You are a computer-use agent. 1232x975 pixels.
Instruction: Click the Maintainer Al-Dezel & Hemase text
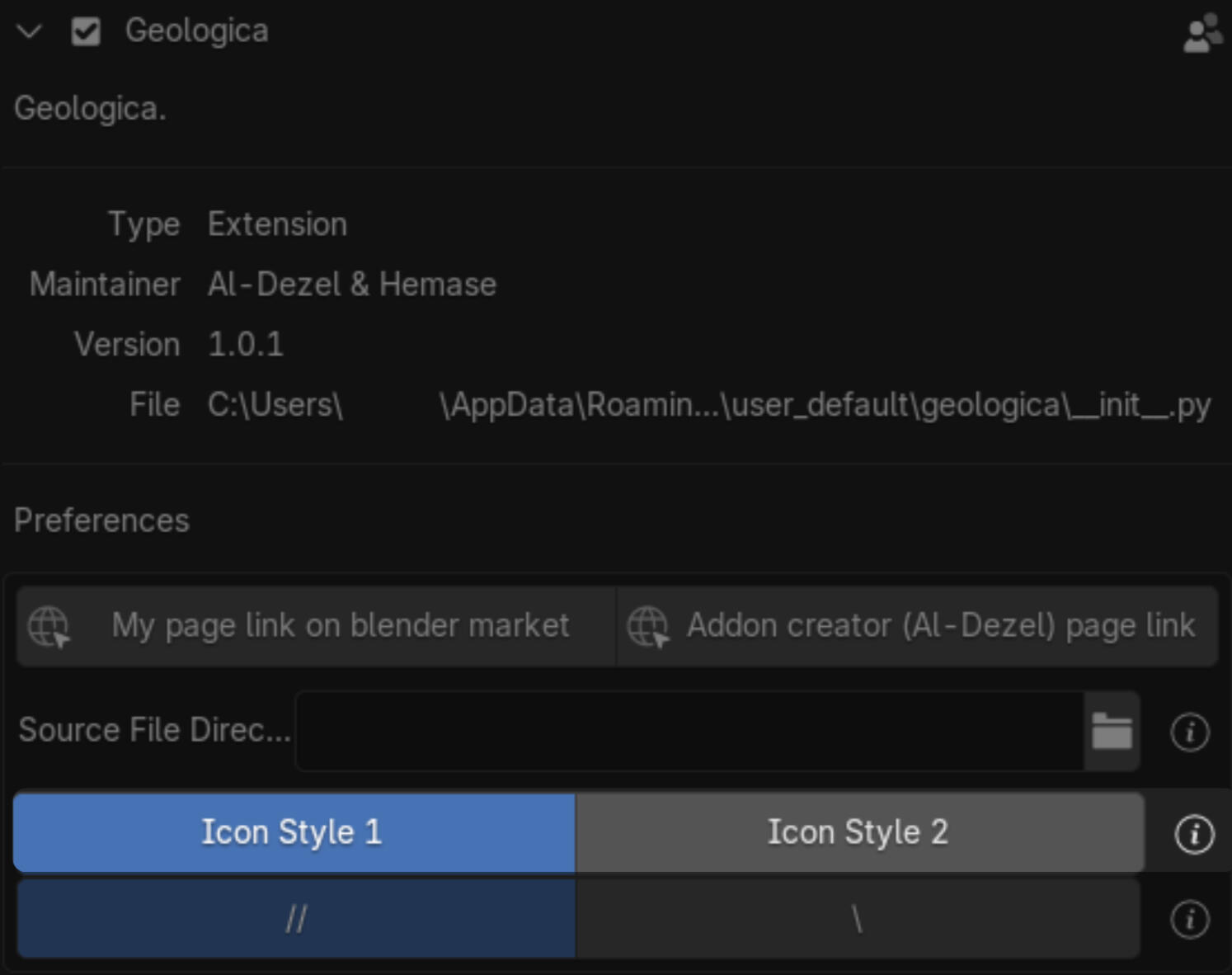(x=351, y=285)
